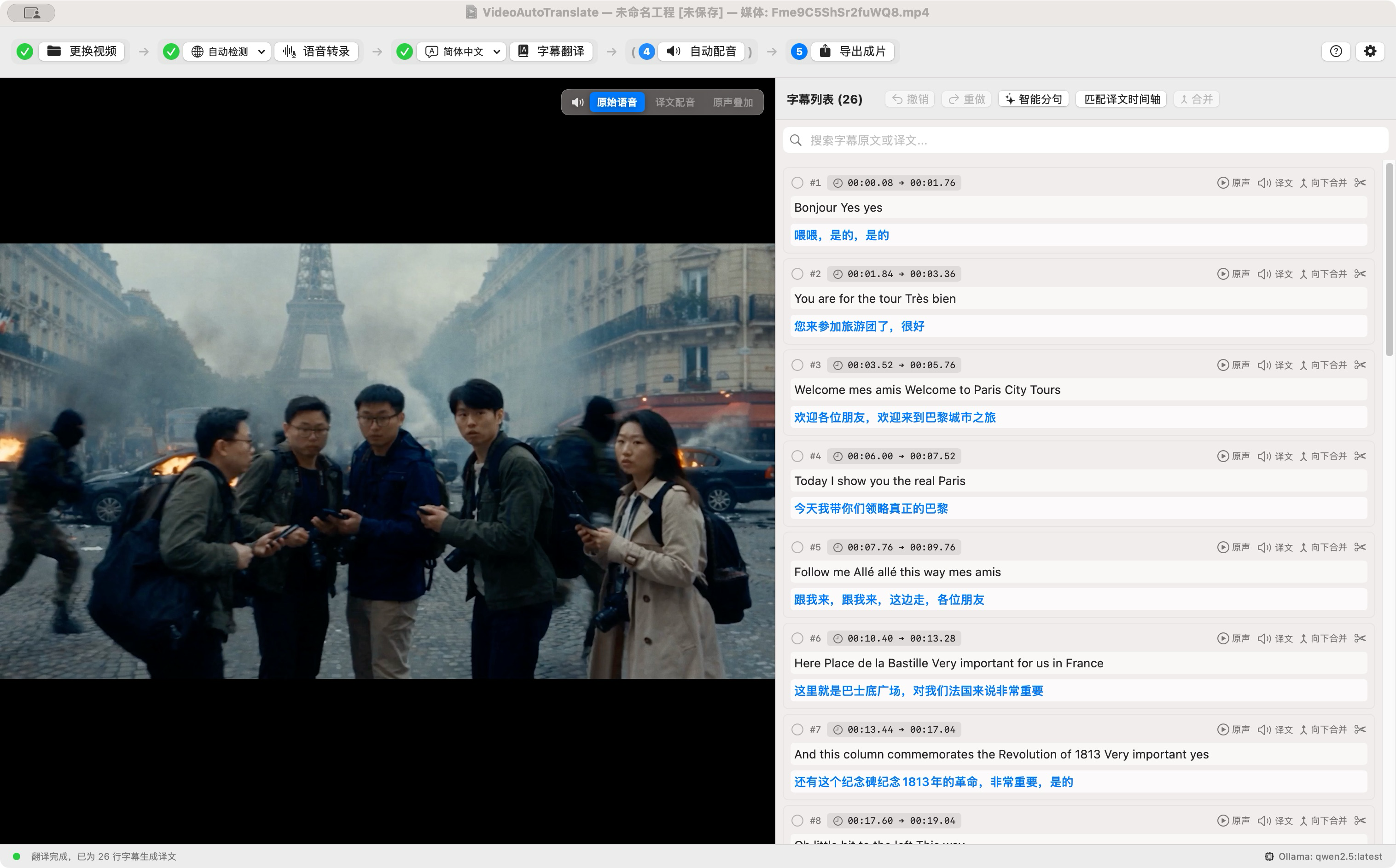
Task: Click the speaker icon in audio mode switcher
Action: point(577,102)
